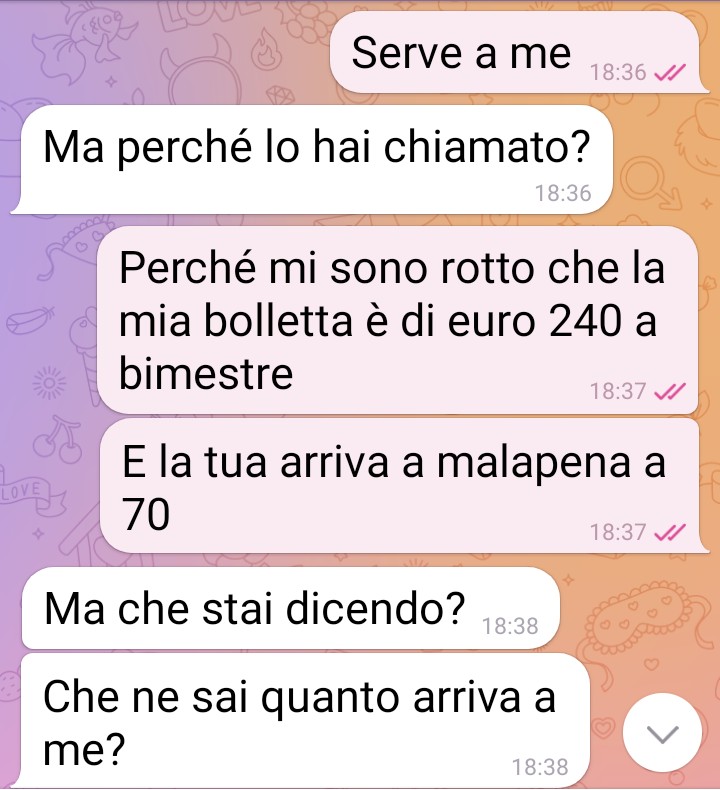Click read checkmarks on the 240 euro message

(670, 391)
